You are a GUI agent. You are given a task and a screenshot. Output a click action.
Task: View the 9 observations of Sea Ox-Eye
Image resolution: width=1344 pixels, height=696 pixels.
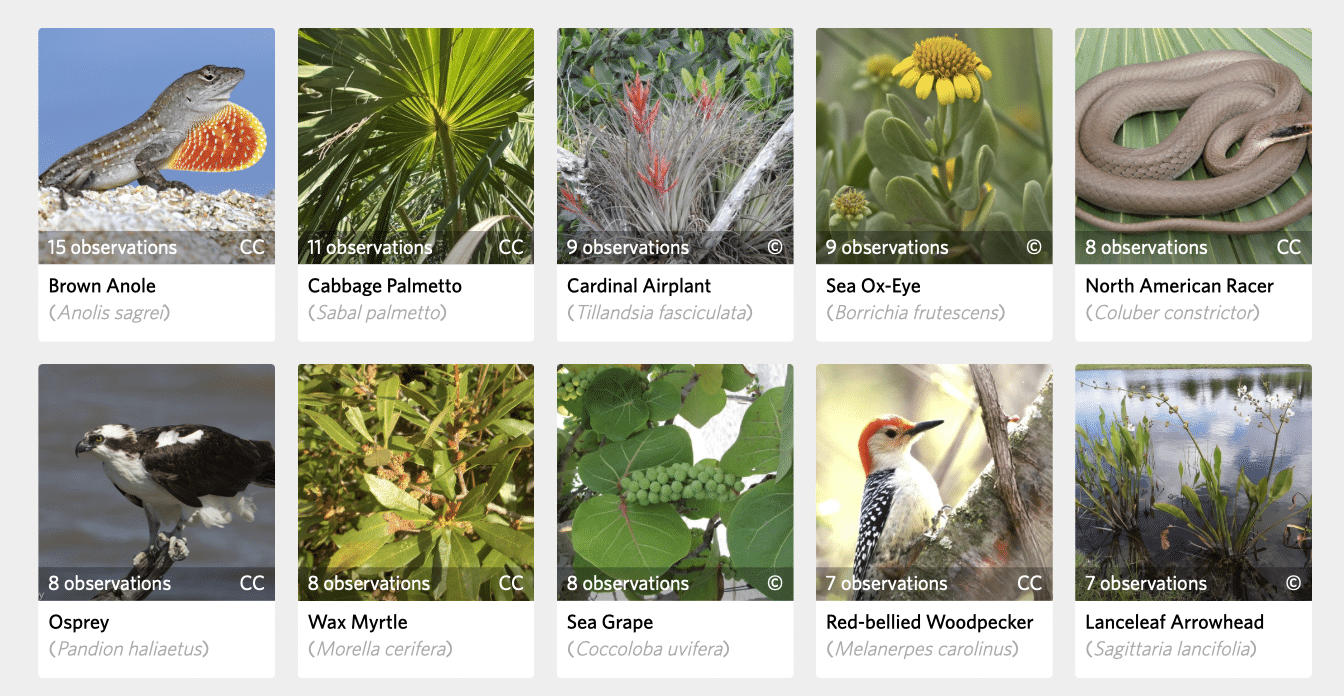click(x=887, y=247)
